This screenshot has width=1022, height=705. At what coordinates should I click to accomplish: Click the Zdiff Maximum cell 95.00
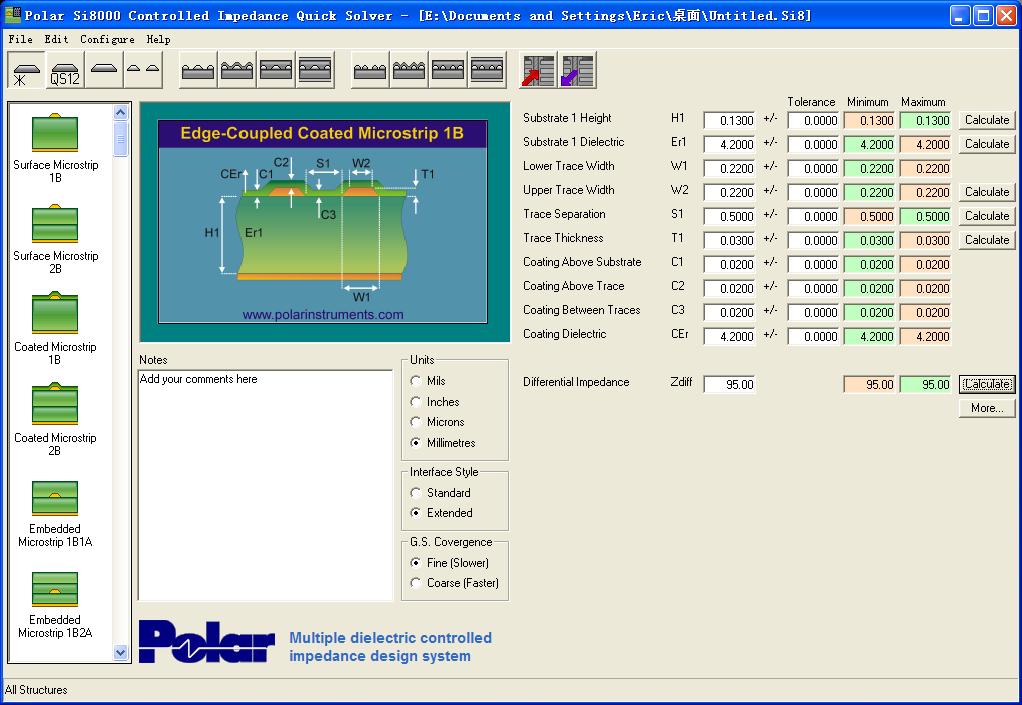(x=926, y=384)
